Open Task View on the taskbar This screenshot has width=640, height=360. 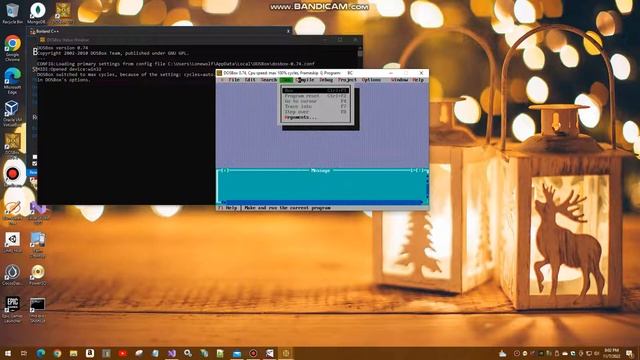pos(24,353)
